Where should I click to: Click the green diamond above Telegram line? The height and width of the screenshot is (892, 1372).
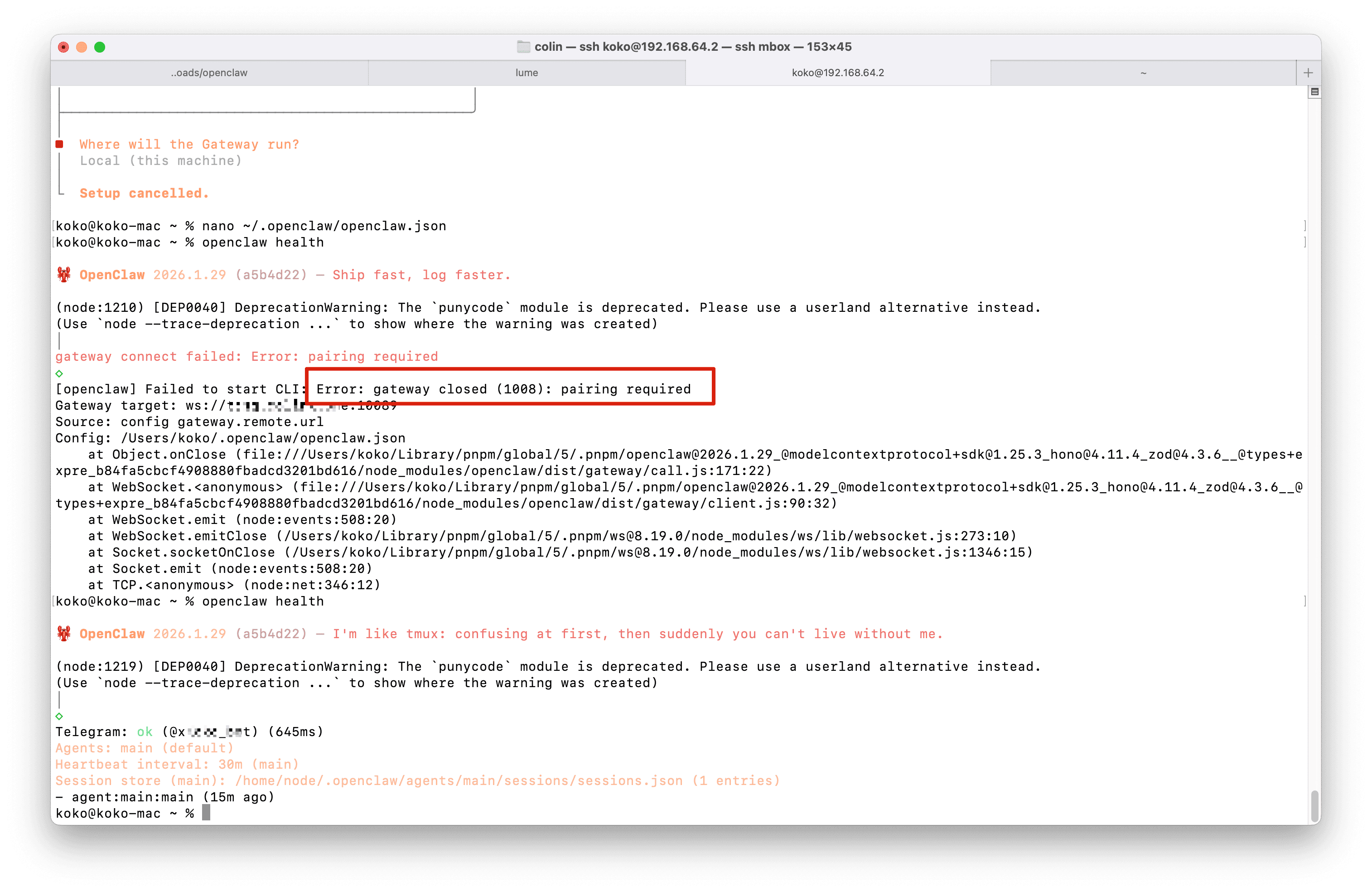coord(59,716)
